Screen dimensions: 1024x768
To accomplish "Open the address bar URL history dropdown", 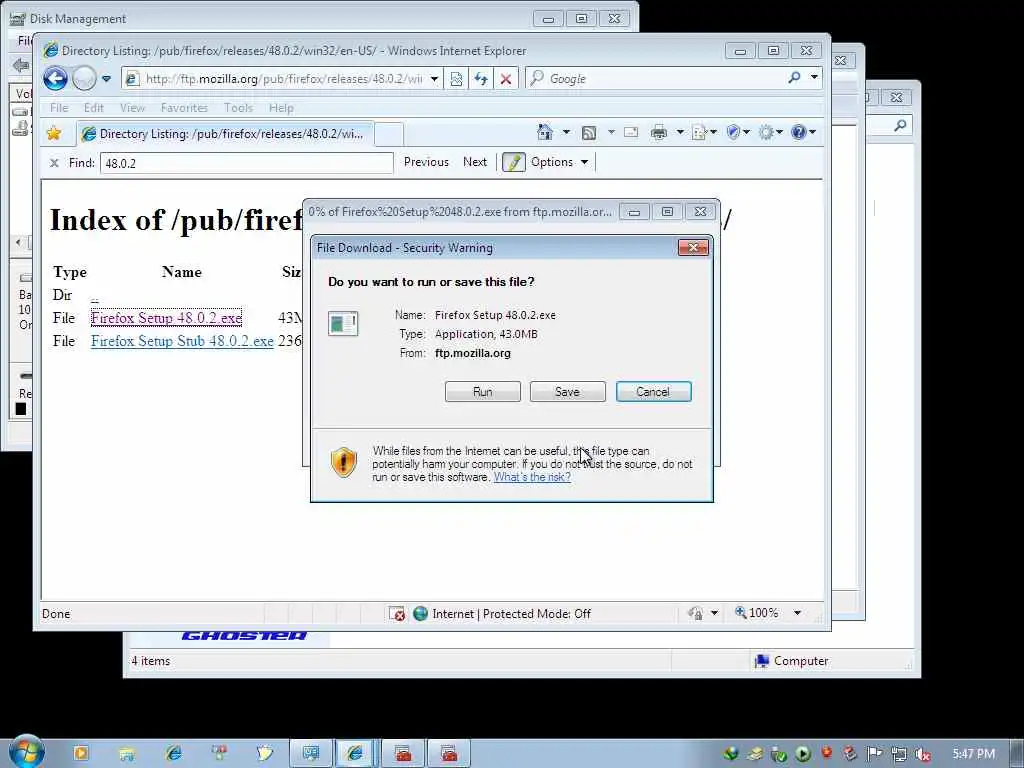I will 434,79.
